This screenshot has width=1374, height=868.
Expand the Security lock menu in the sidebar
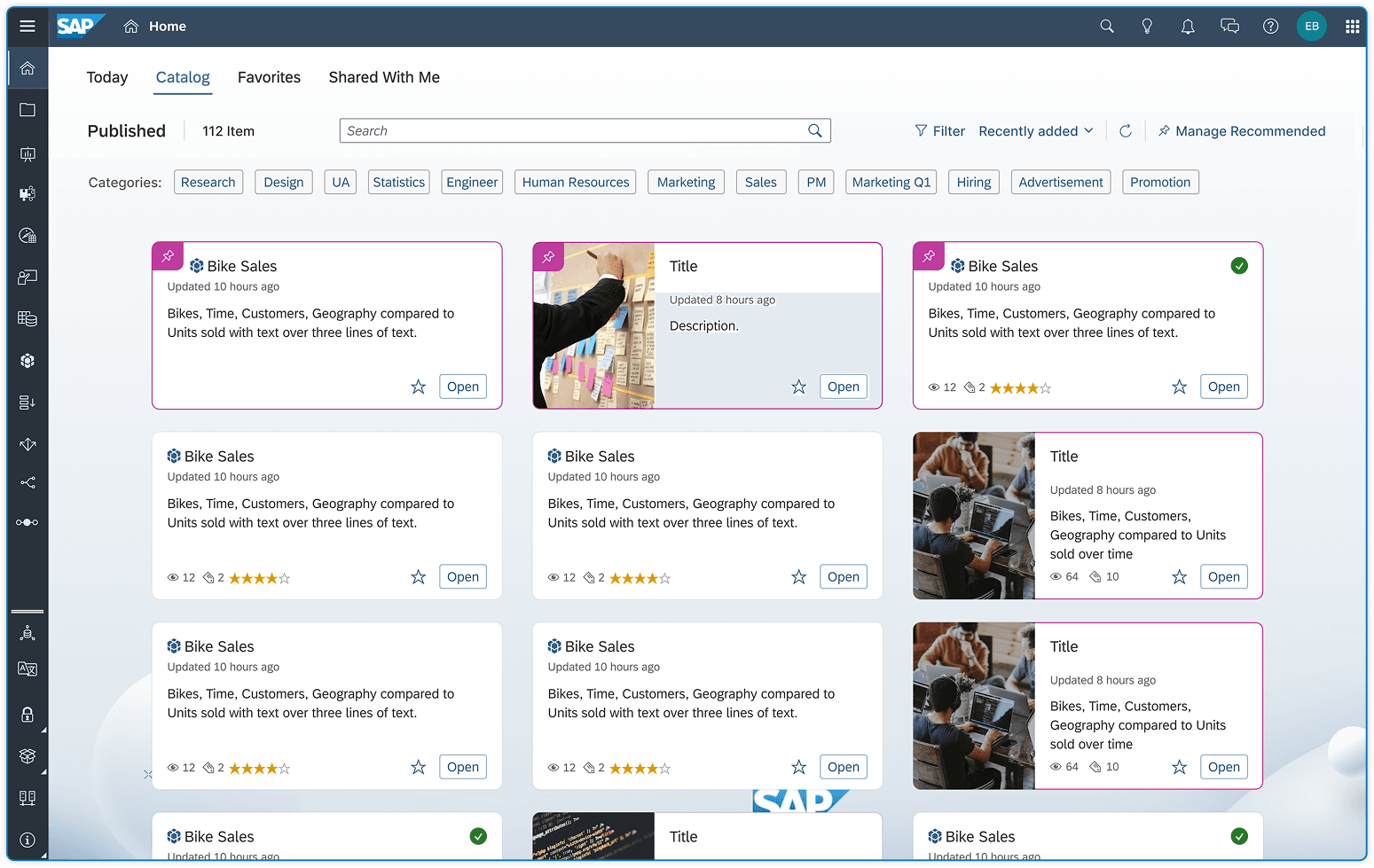(27, 715)
